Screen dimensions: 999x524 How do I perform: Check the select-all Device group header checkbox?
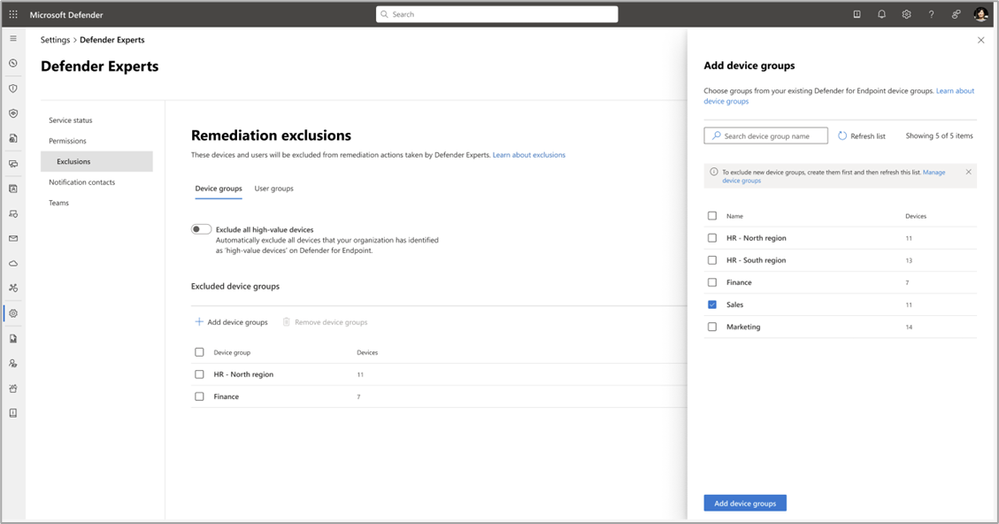click(x=199, y=352)
